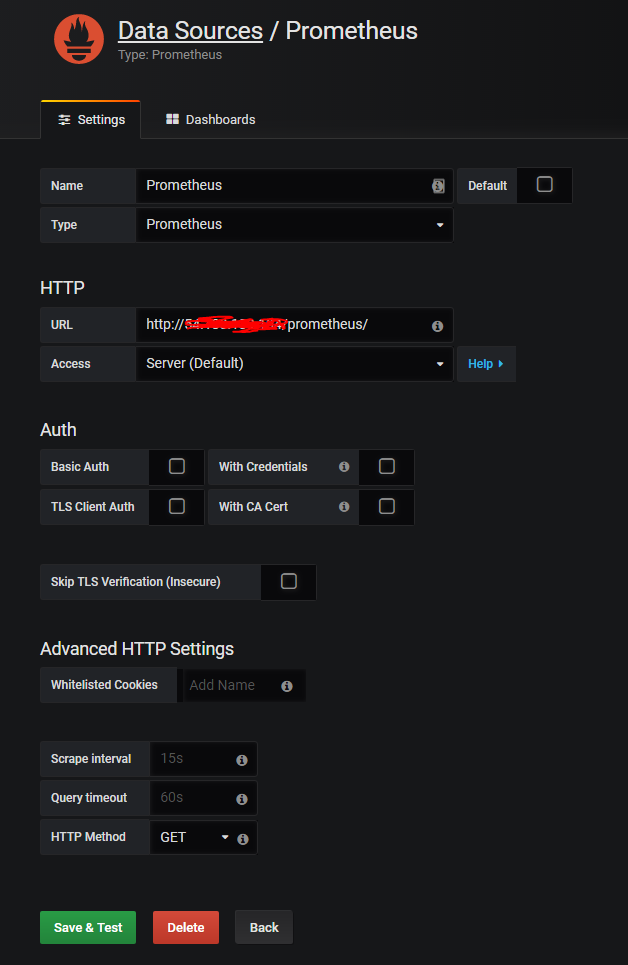Click the password manager icon in Name field
Screen dimensions: 628x965
point(438,186)
